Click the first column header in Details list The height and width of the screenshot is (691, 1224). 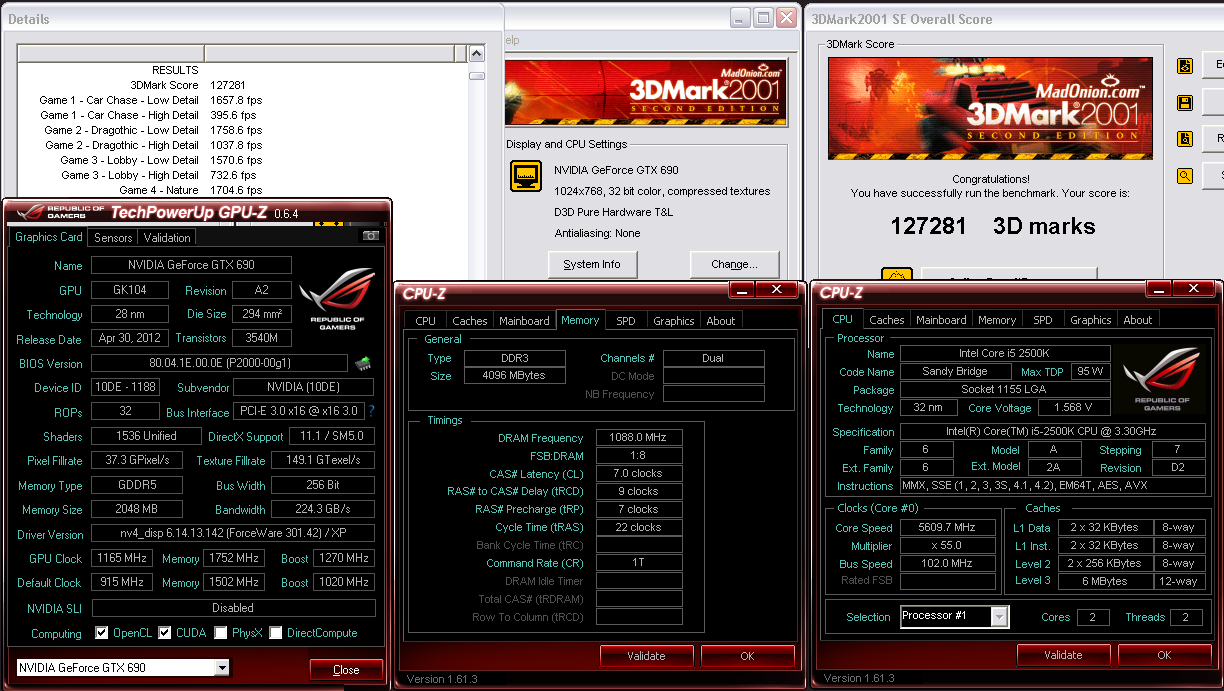click(x=111, y=53)
